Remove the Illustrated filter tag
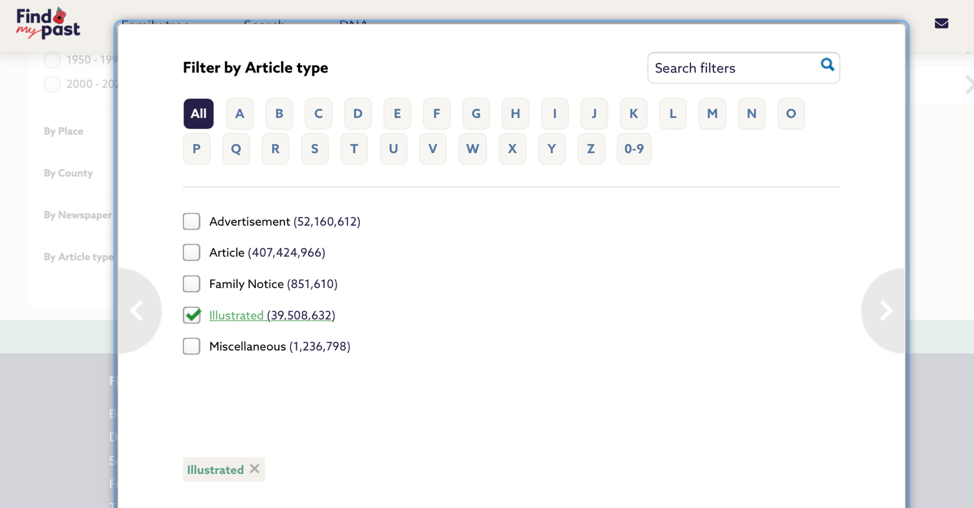 pyautogui.click(x=255, y=469)
